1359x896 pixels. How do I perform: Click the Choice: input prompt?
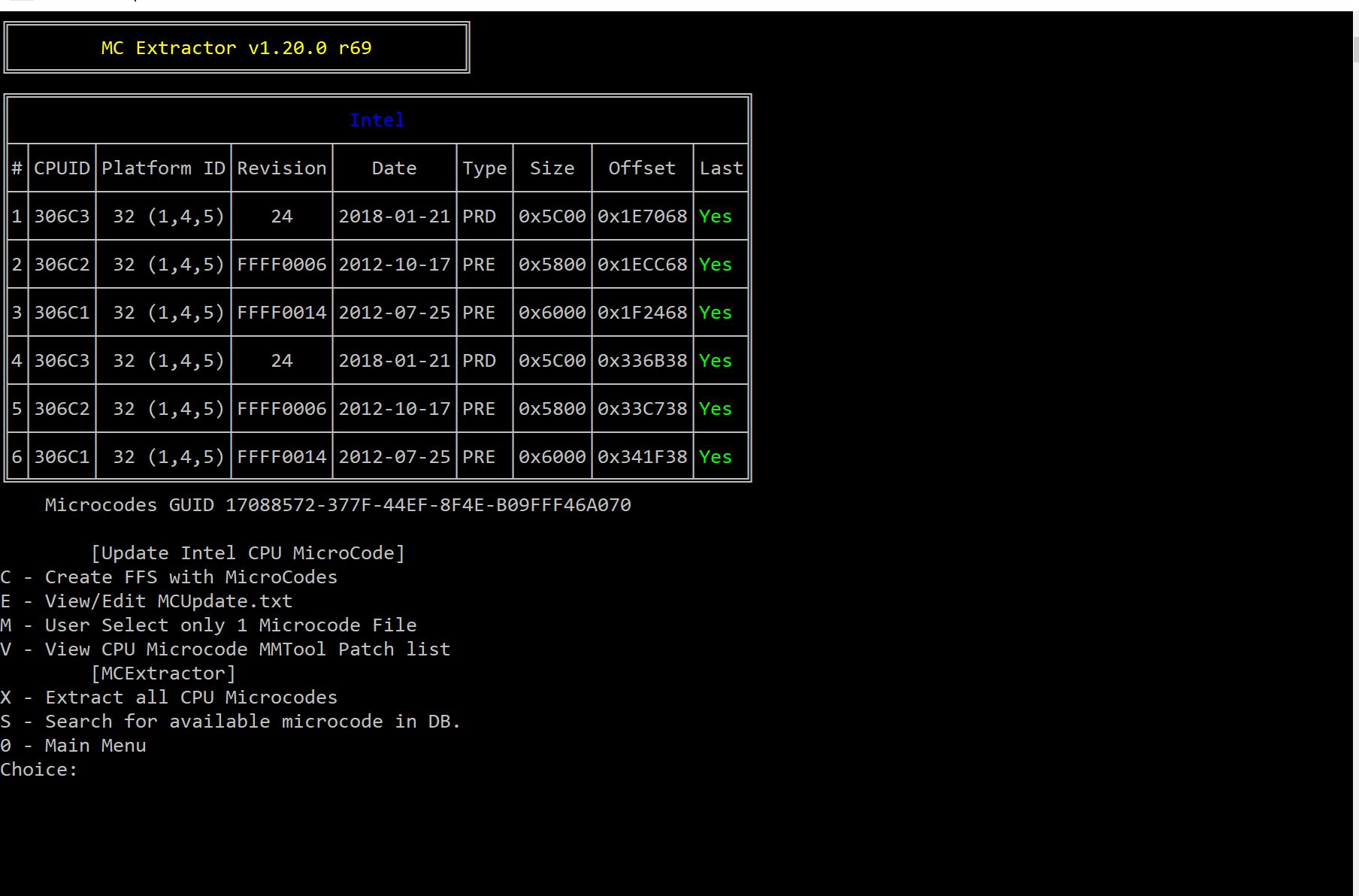point(39,770)
